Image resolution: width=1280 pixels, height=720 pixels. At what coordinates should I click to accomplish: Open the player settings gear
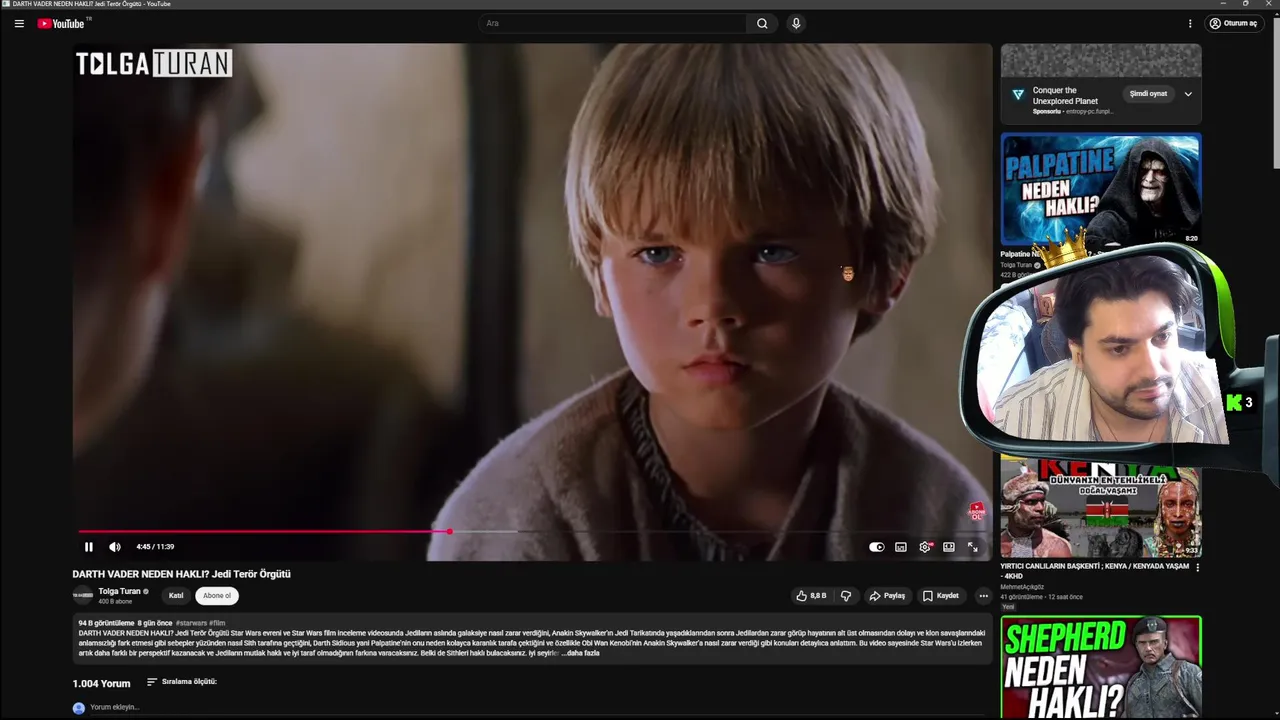coord(925,547)
